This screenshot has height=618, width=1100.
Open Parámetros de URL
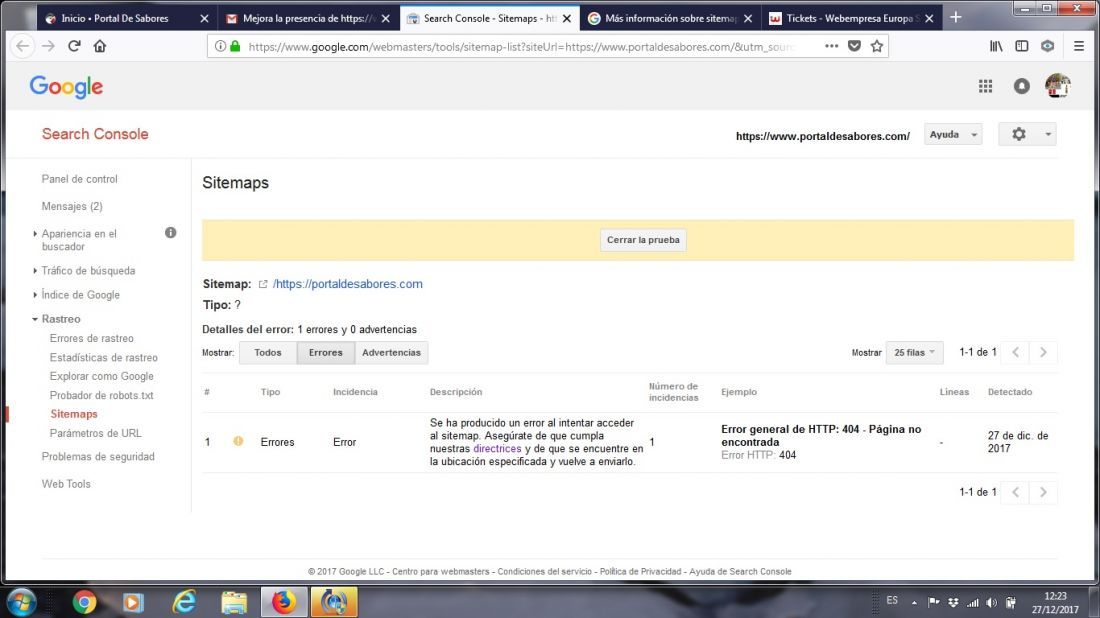pyautogui.click(x=95, y=434)
